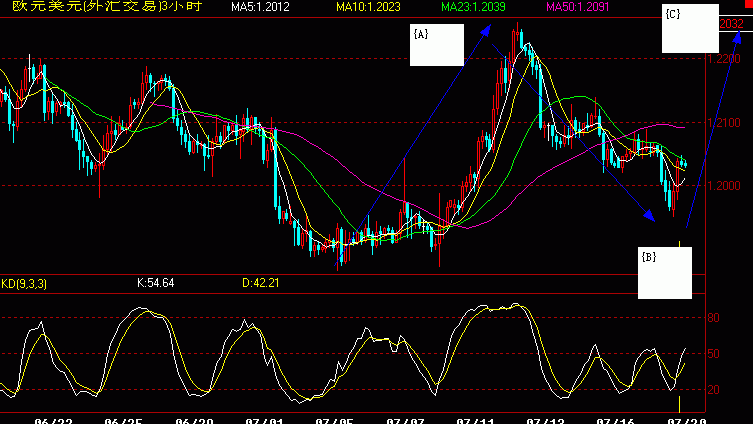Image resolution: width=753 pixels, height=424 pixels.
Task: Click the KD 50 level label
Action: pos(714,354)
